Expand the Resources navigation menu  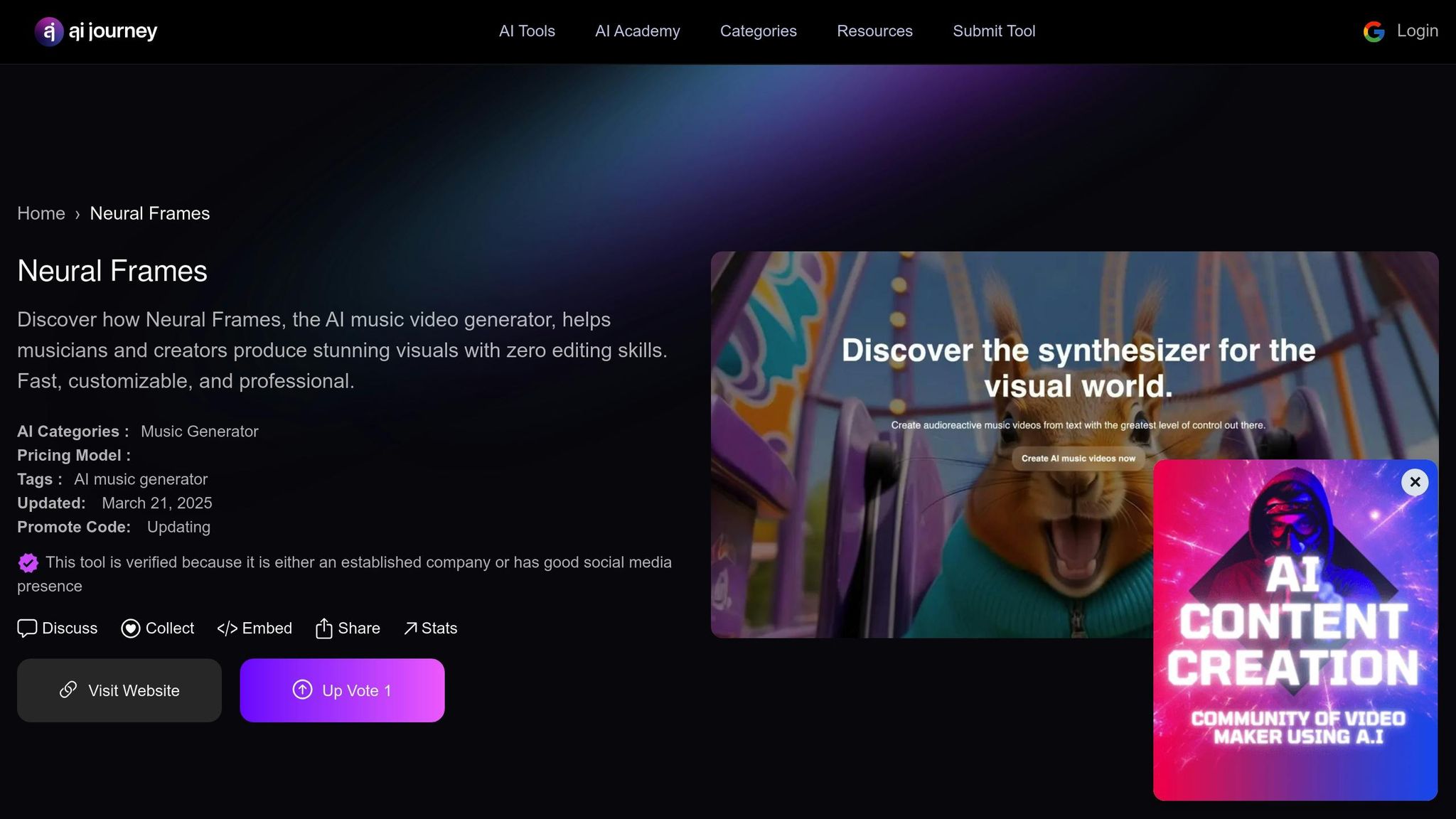point(874,31)
